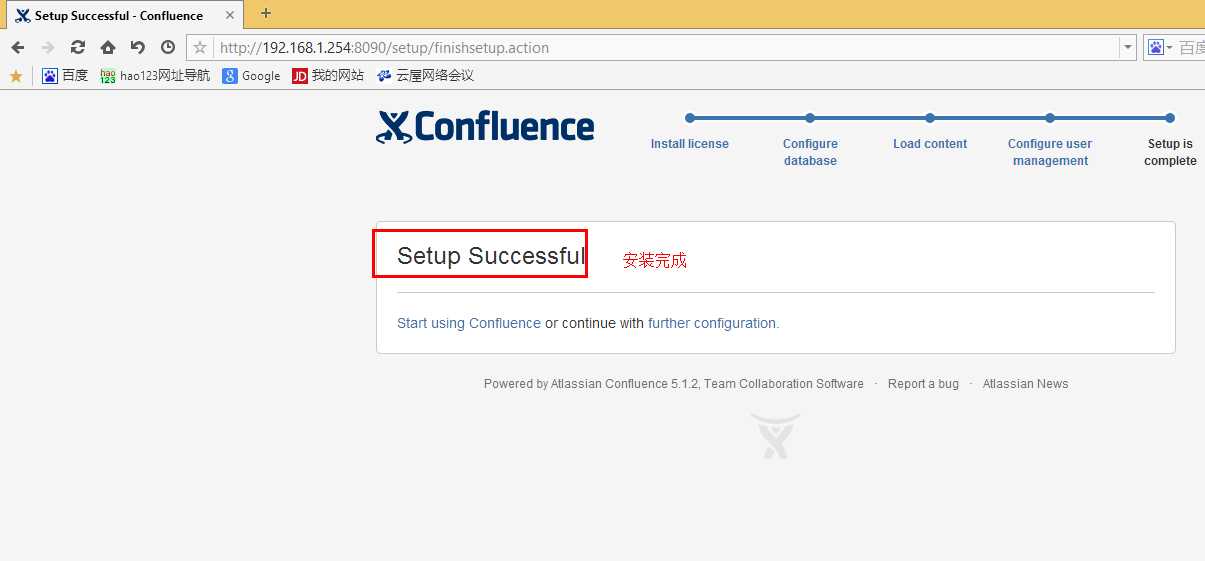Open the 云屋网络会议 bookmark

point(425,75)
